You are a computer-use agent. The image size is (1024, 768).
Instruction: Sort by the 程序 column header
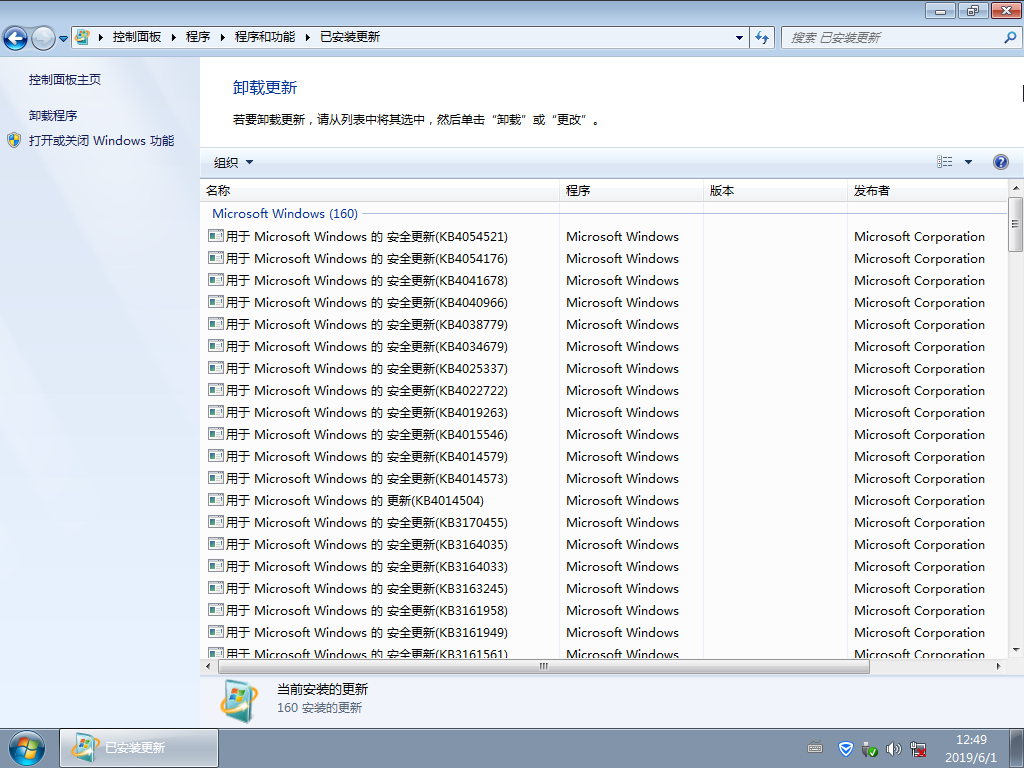coord(631,191)
